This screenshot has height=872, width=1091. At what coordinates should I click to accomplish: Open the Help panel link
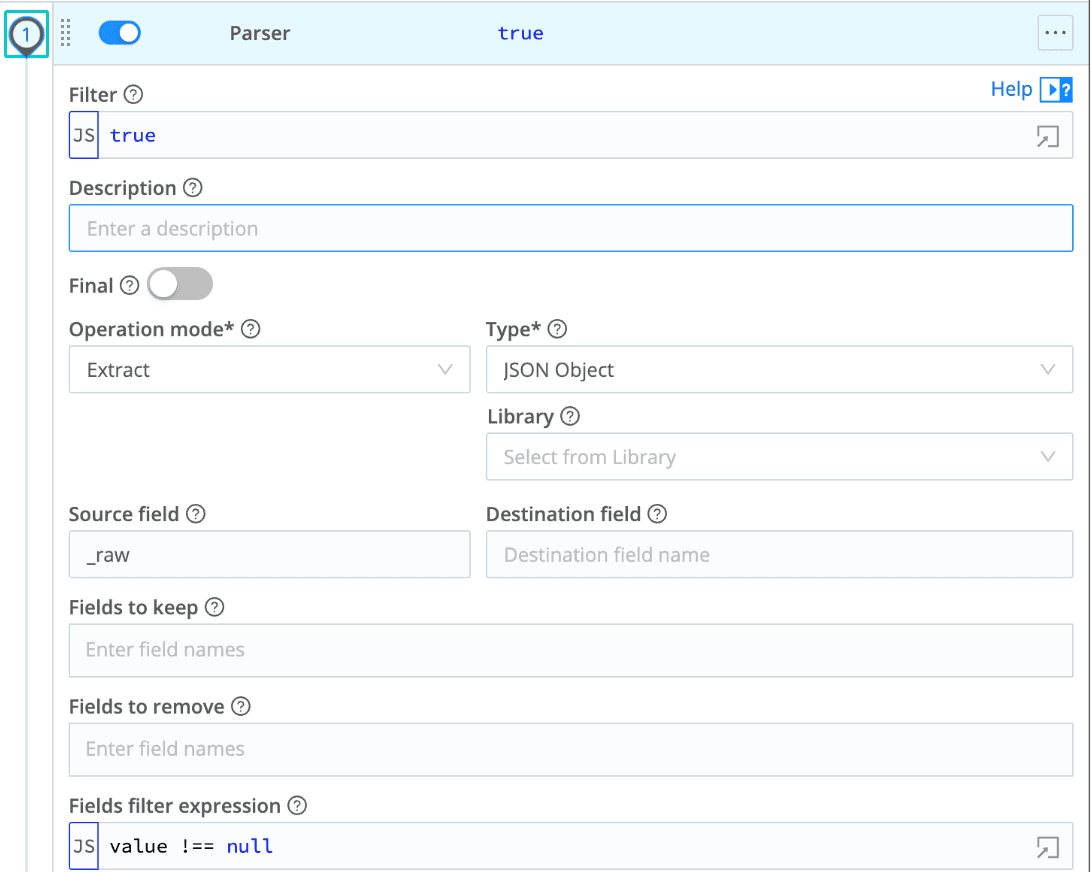pyautogui.click(x=1030, y=90)
